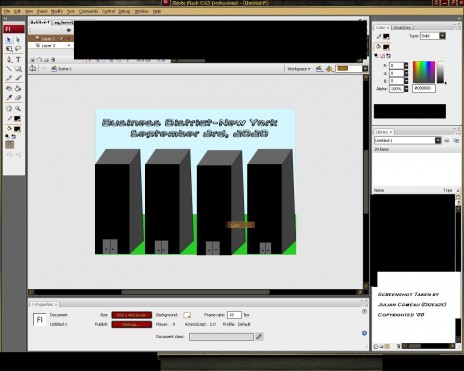The width and height of the screenshot is (464, 371).
Task: Click the brightness slider in Color panel
Action: 441,72
